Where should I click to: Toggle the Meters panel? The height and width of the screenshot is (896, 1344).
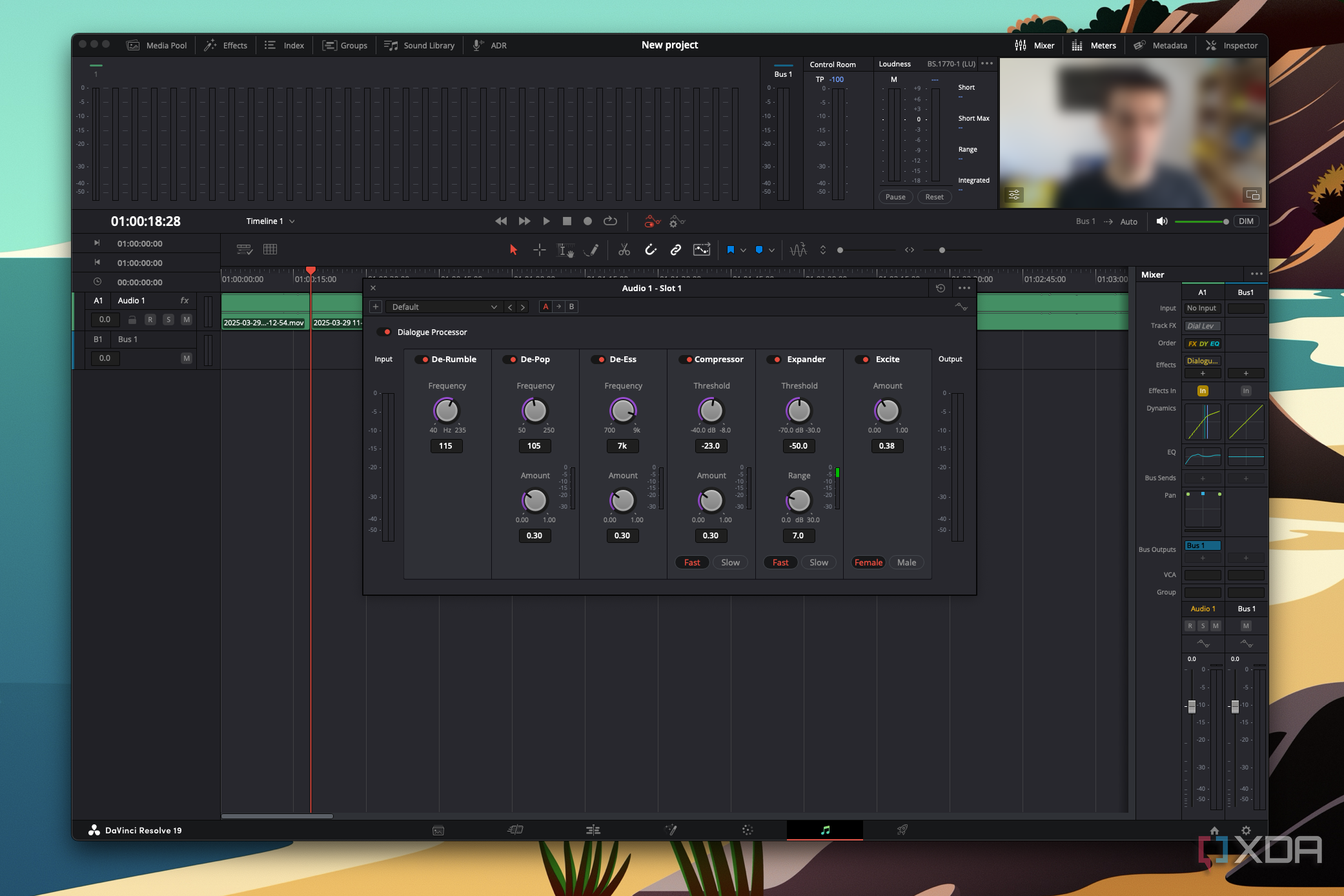(x=1094, y=45)
